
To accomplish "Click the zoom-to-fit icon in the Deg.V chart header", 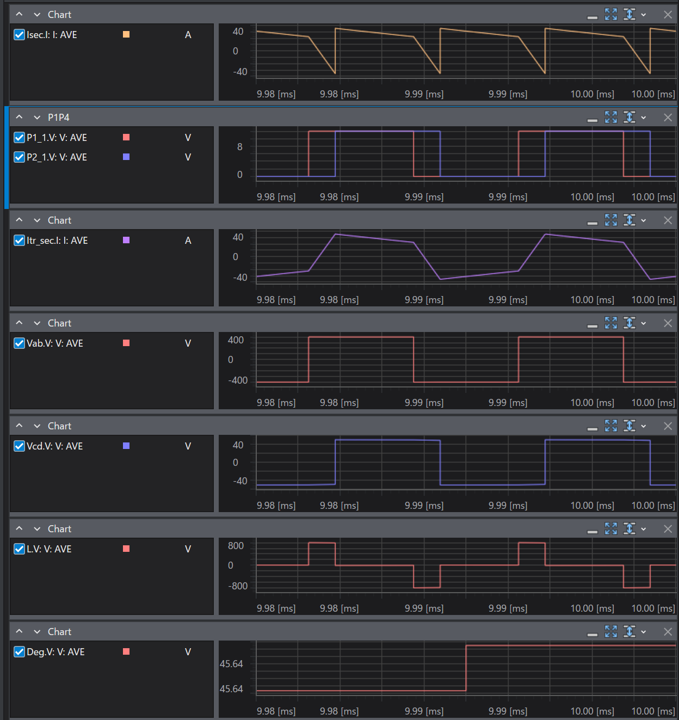I will click(x=611, y=632).
